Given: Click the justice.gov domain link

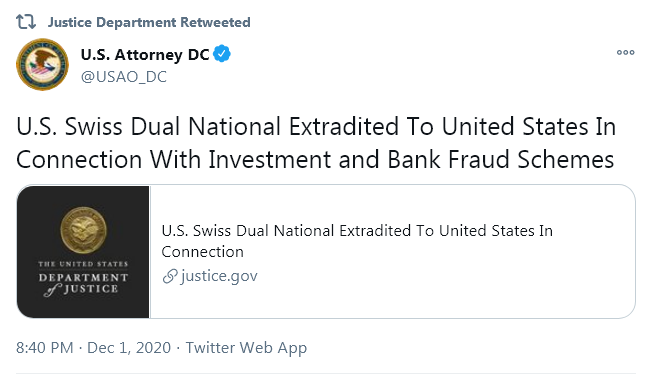Looking at the screenshot, I should coord(219,276).
